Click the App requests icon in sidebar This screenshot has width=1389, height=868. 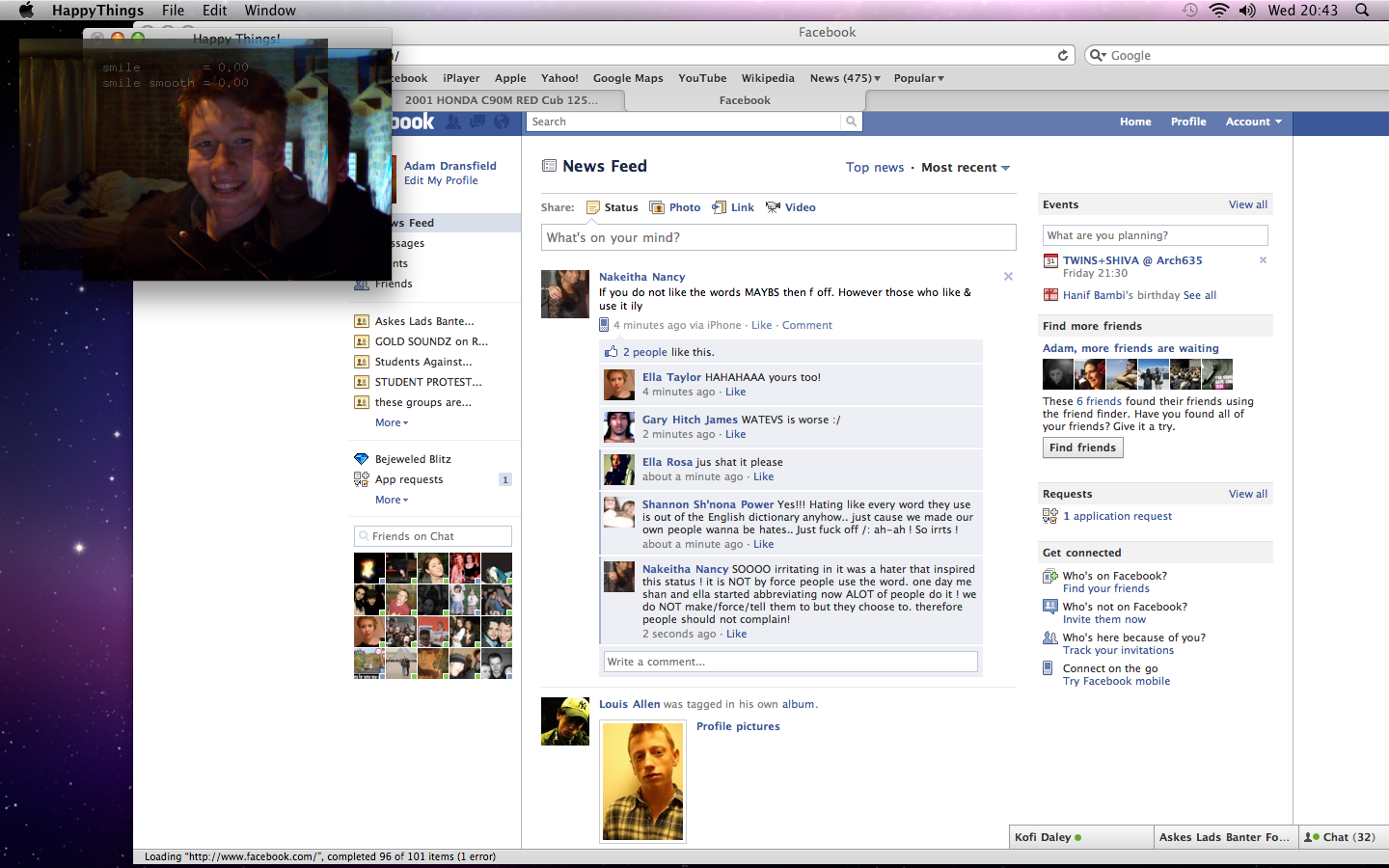362,479
